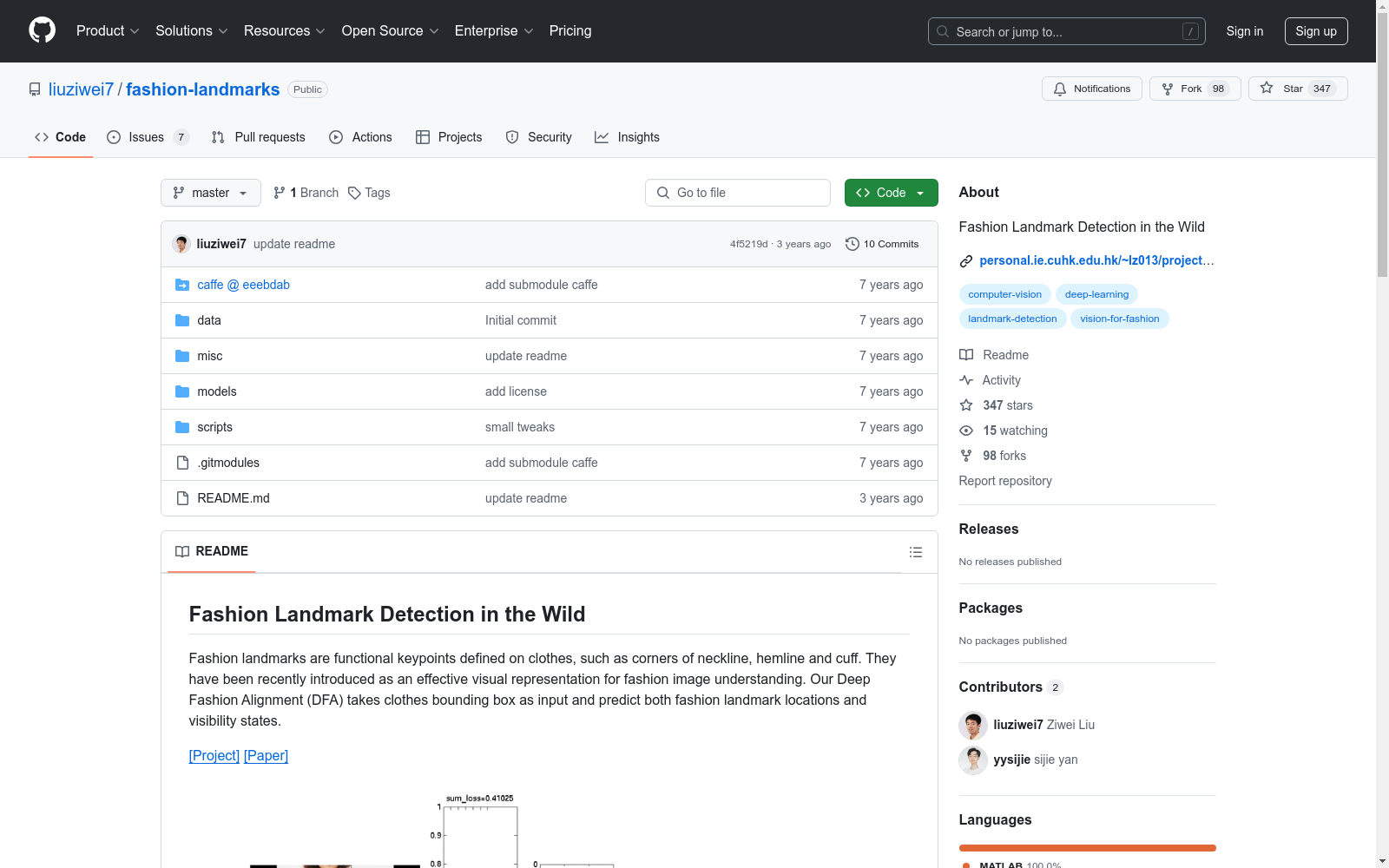Click the MATLAB language bar
Viewport: 1389px width, 868px height.
click(x=1087, y=848)
